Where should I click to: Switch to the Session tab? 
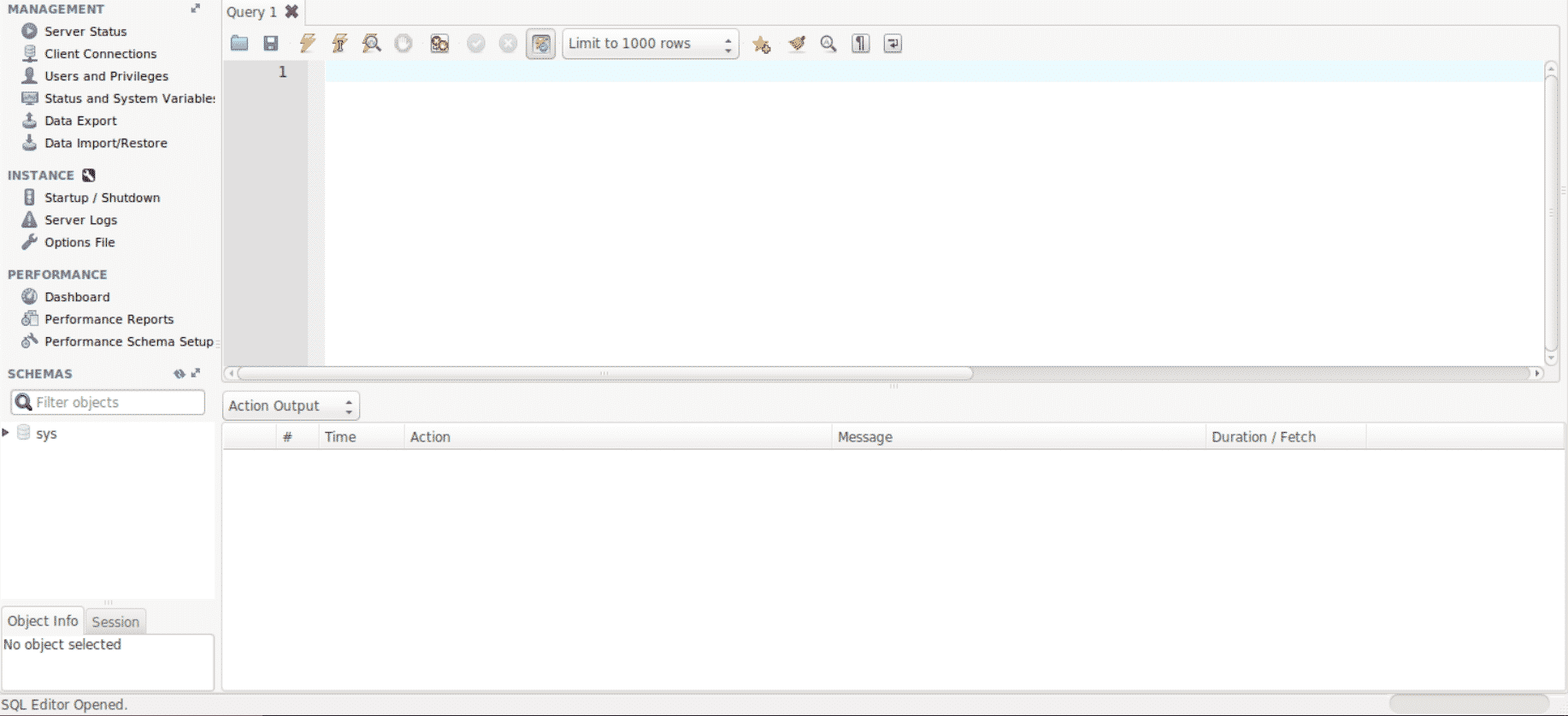click(115, 622)
